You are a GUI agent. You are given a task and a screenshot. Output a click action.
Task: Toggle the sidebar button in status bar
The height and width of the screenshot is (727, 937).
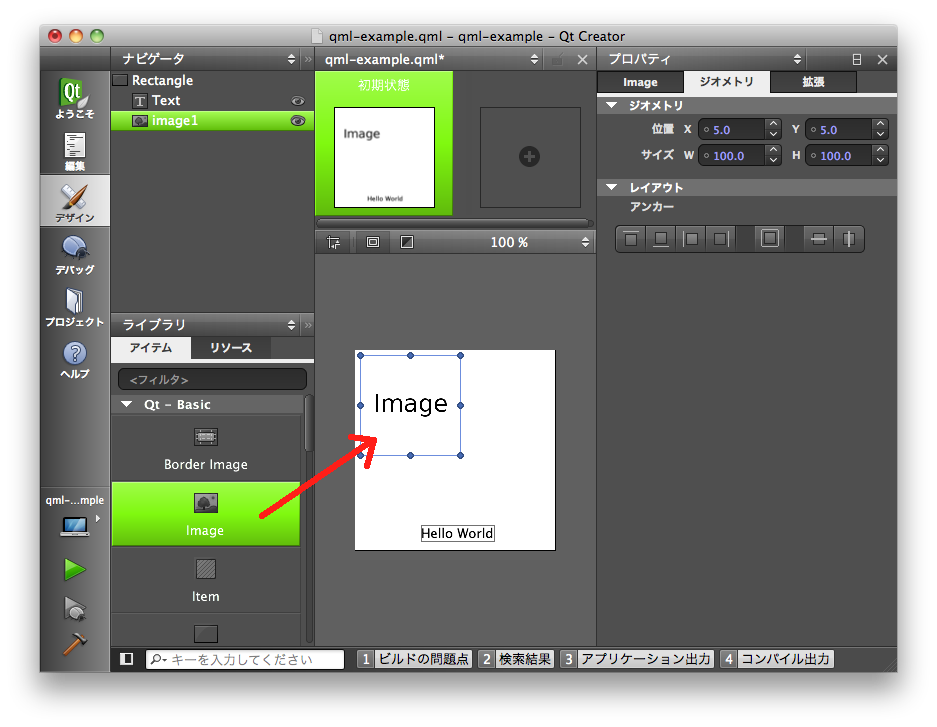coord(127,659)
